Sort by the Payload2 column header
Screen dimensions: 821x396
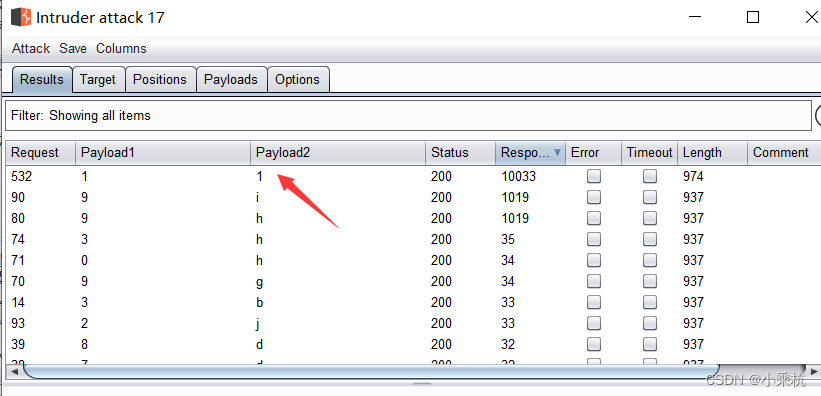(x=338, y=153)
